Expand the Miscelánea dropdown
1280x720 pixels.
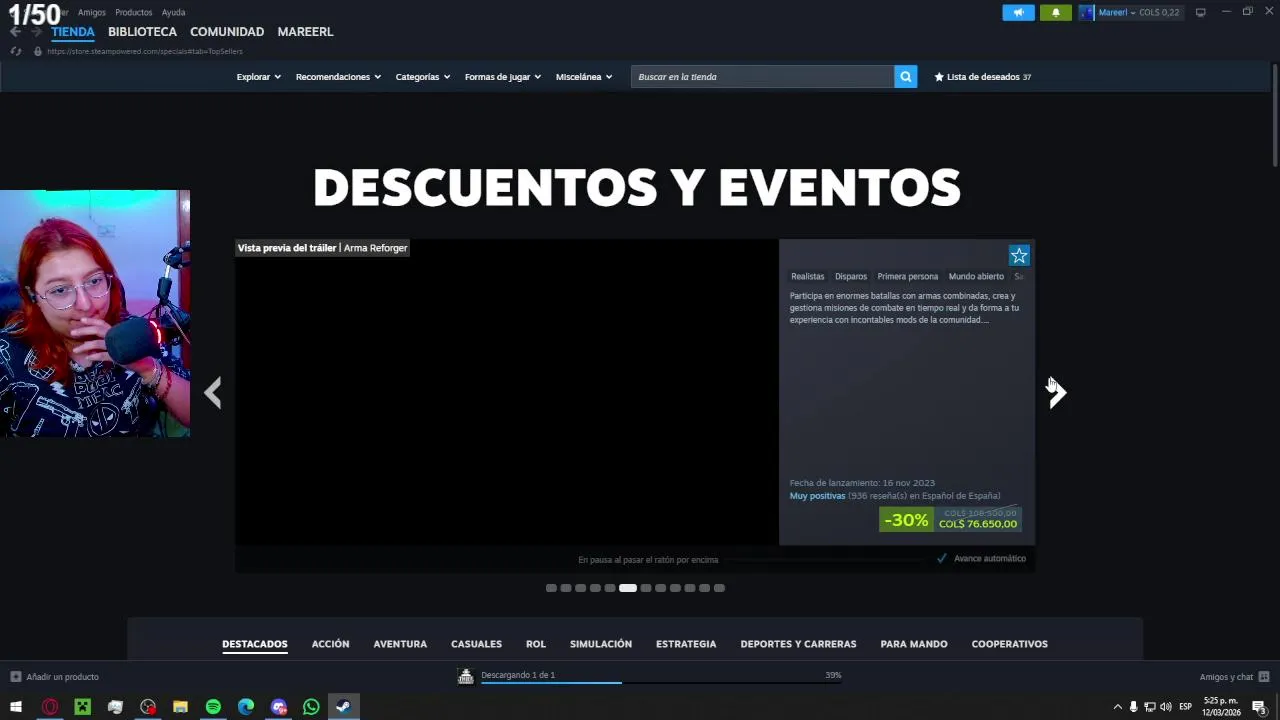[x=584, y=77]
